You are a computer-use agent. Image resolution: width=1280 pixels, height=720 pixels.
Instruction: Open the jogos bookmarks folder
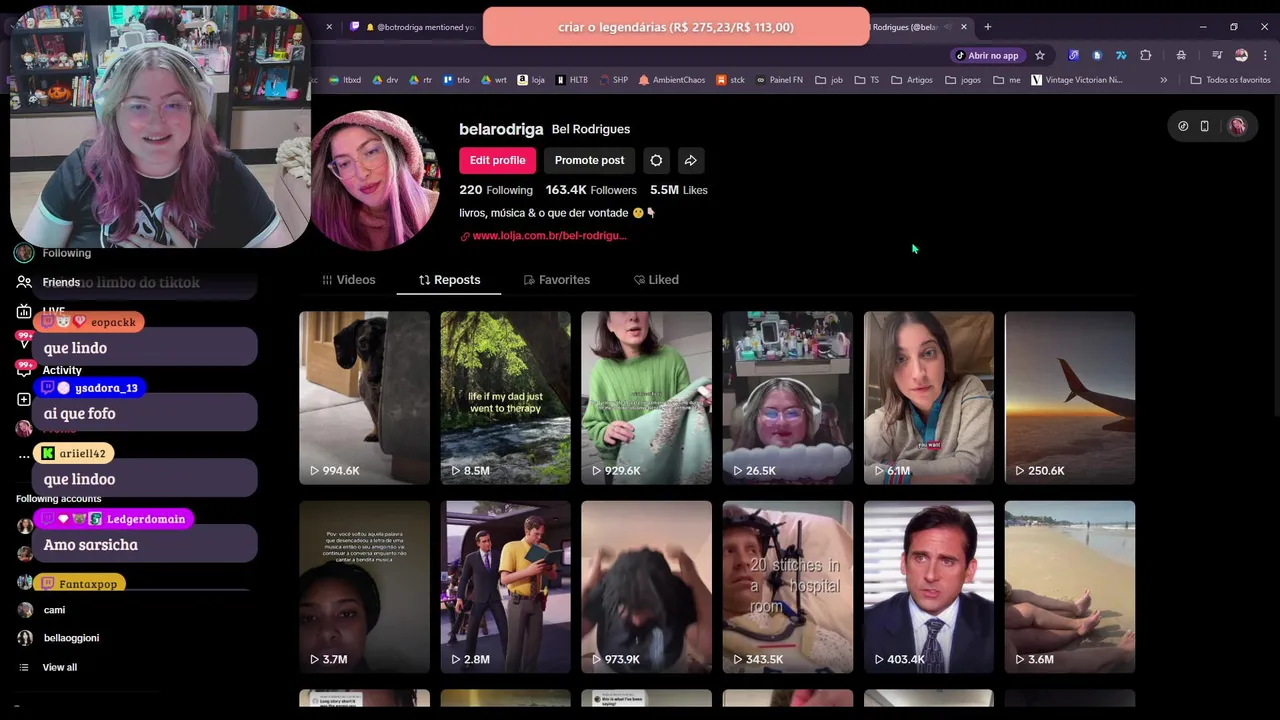click(963, 80)
